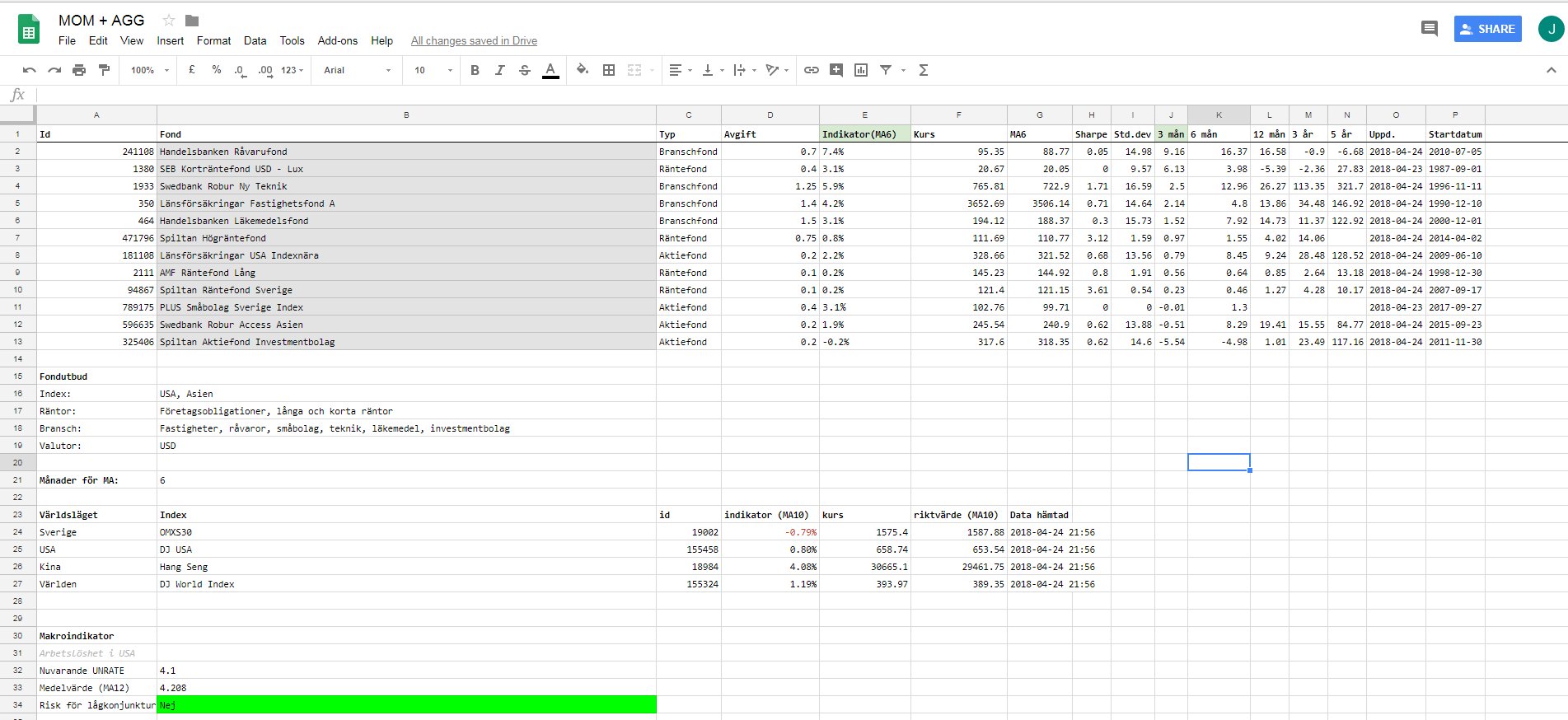Click the Undo arrow in the toolbar
This screenshot has width=1568, height=720.
[30, 70]
